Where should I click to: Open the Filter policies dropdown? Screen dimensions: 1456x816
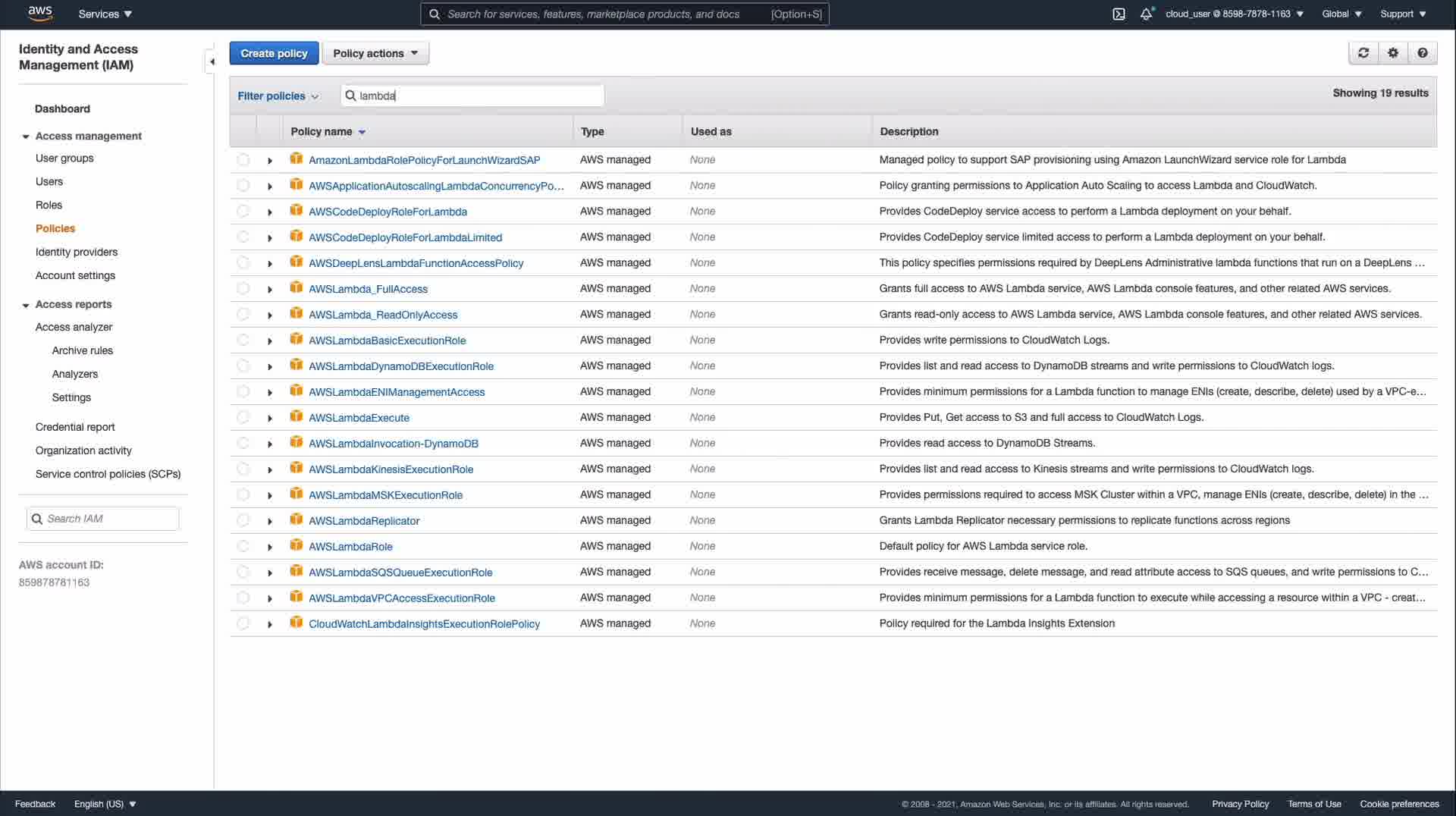tap(278, 96)
